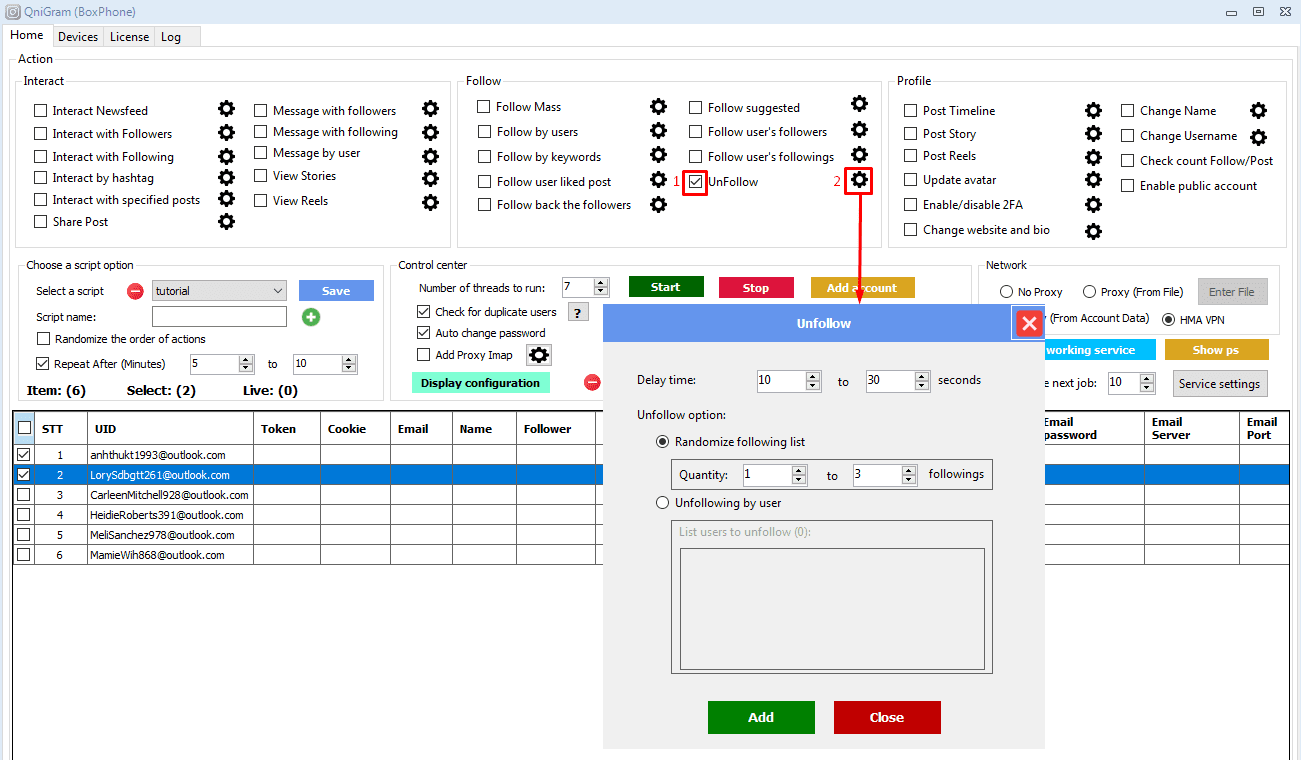Select the Unfollowing by user option
The height and width of the screenshot is (760, 1301).
coord(662,503)
